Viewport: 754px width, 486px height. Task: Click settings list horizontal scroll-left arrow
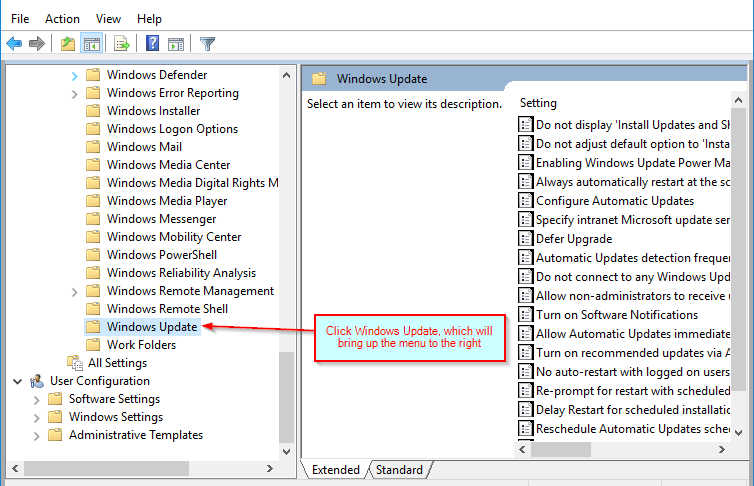(x=522, y=449)
